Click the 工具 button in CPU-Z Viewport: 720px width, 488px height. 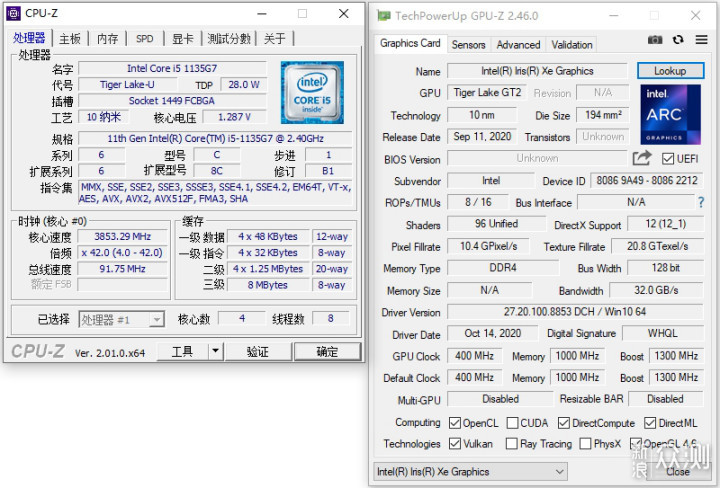pyautogui.click(x=182, y=352)
